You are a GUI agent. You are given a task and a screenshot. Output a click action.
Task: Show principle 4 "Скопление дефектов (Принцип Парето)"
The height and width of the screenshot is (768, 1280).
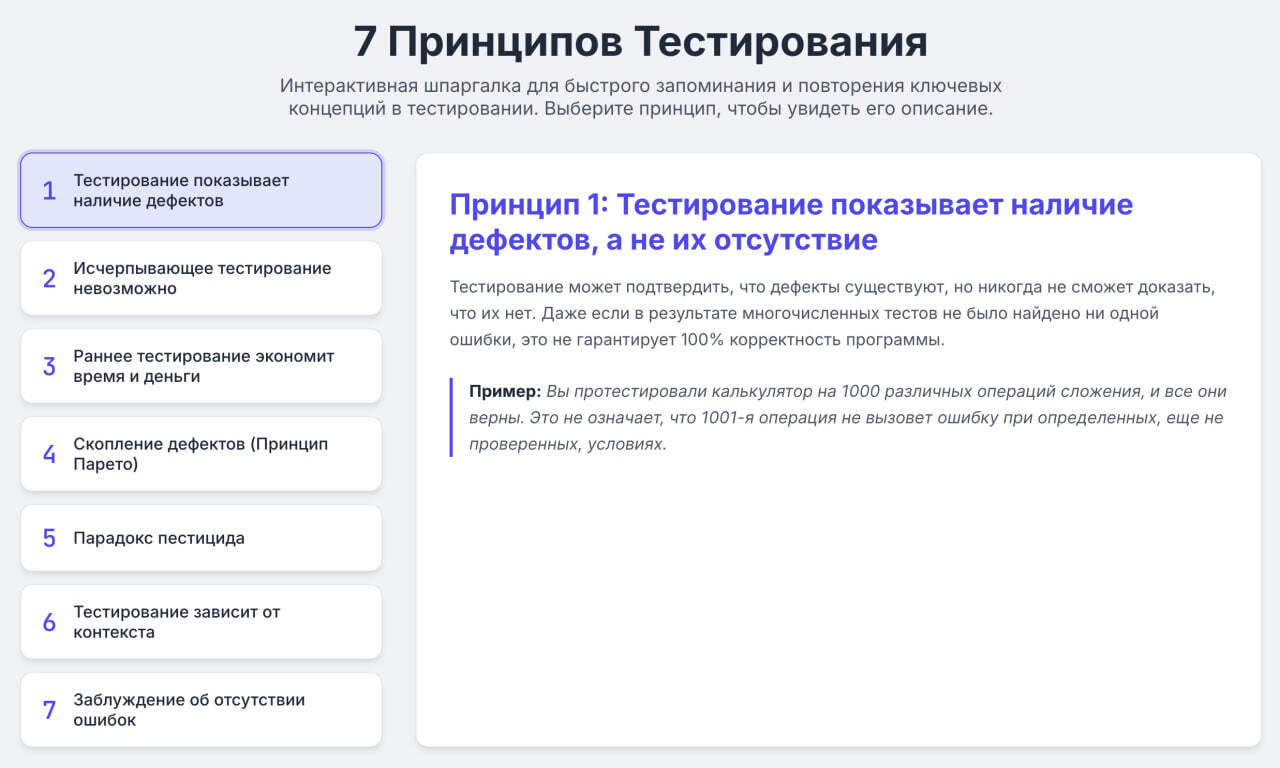click(201, 454)
